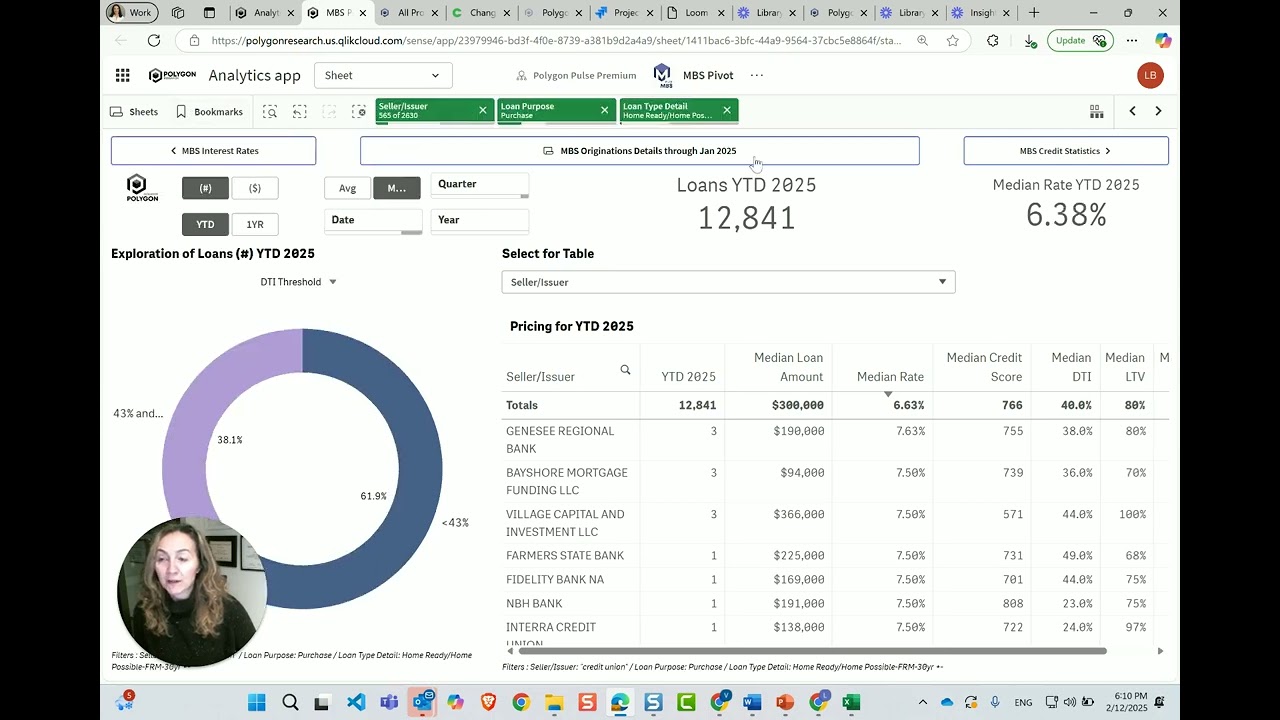Open the Date filter pane
The width and height of the screenshot is (1280, 720).
point(374,220)
